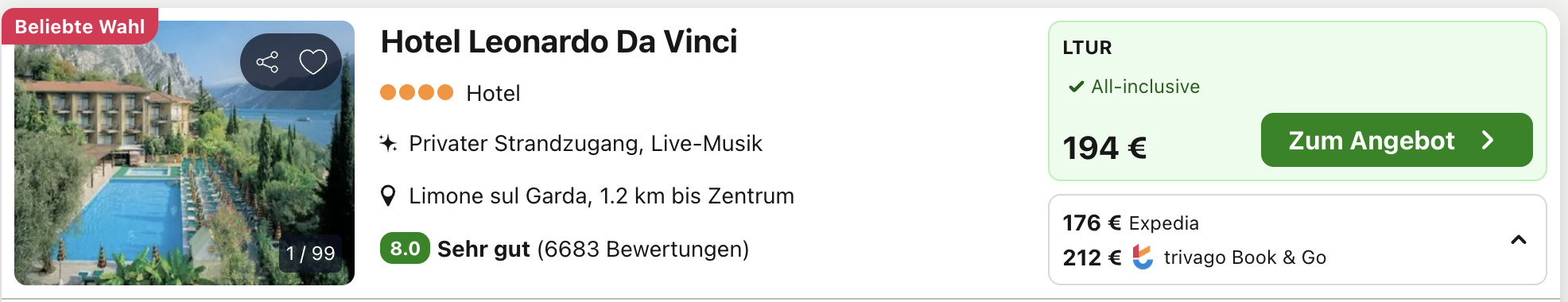Click the Beliebte Wahl badge
This screenshot has width=1568, height=302.
pos(80,26)
